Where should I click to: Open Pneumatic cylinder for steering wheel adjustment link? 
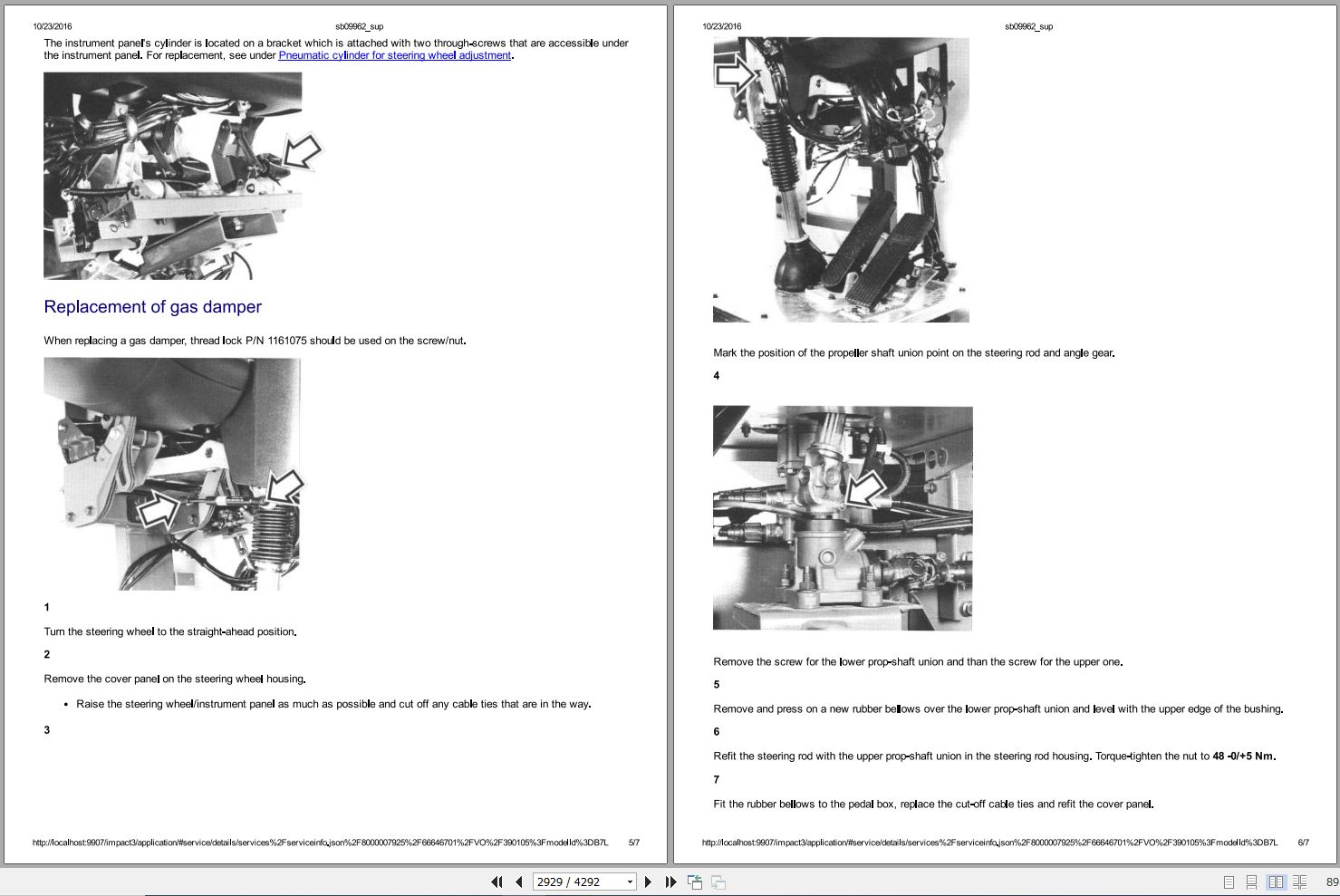[x=394, y=55]
